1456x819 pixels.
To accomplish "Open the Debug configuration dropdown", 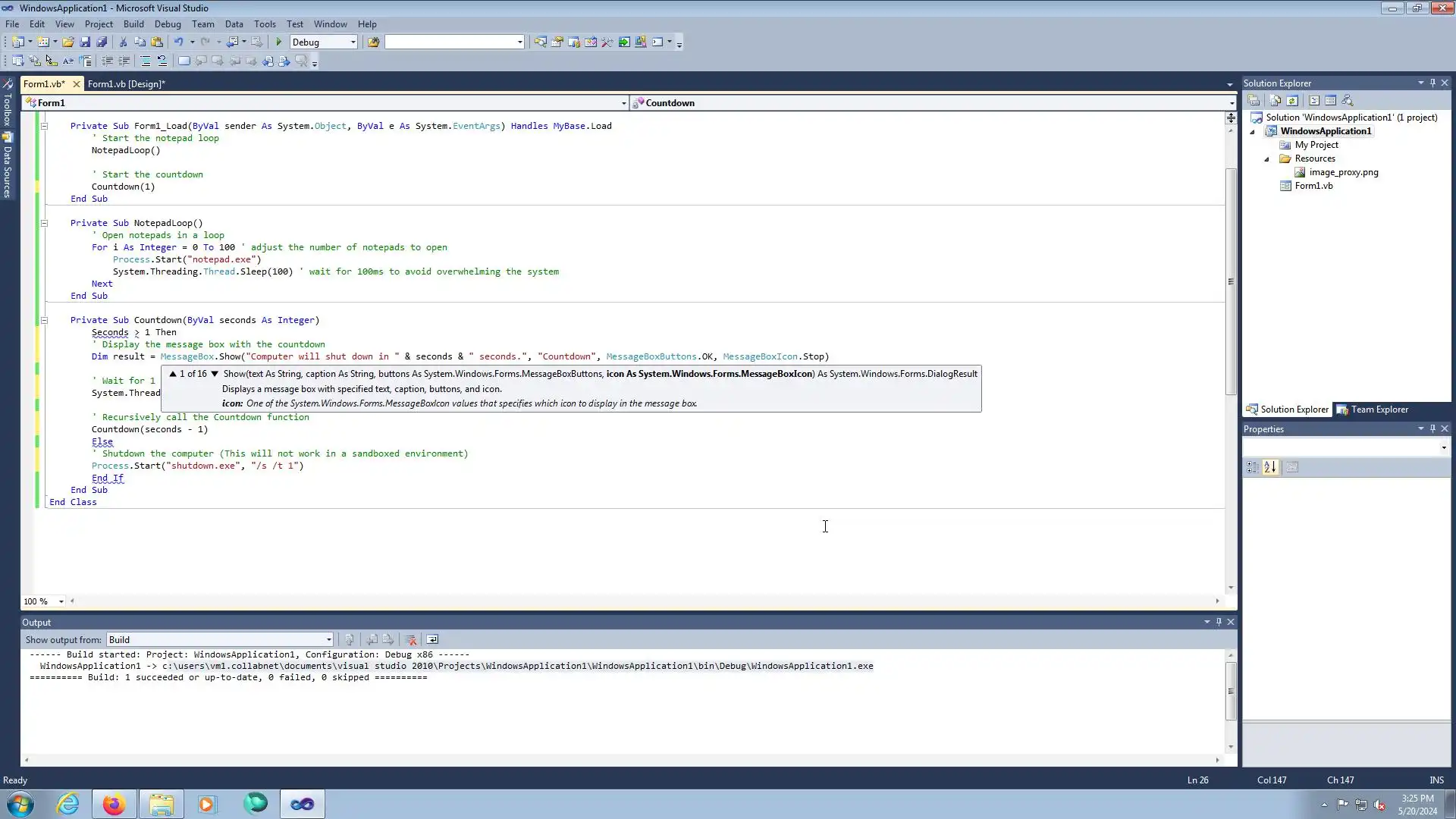I will point(353,42).
